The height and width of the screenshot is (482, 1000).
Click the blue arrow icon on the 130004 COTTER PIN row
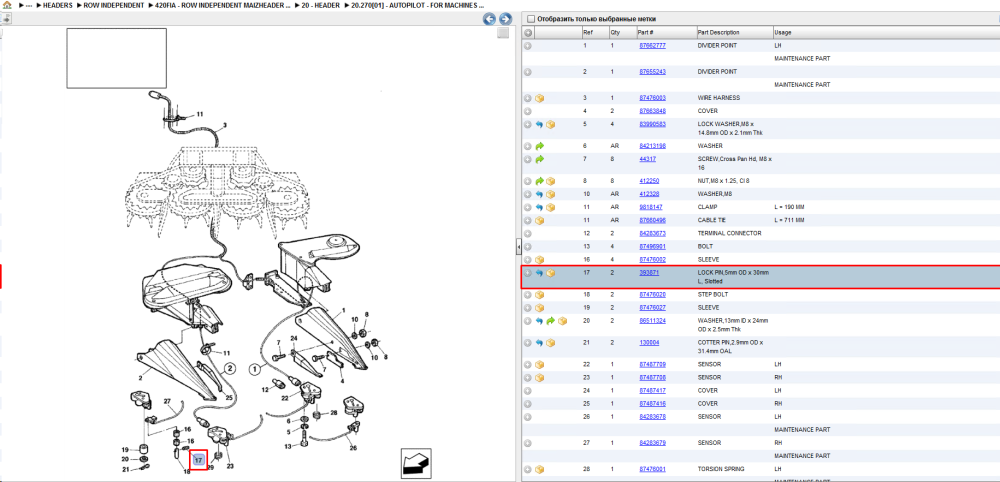coord(539,343)
